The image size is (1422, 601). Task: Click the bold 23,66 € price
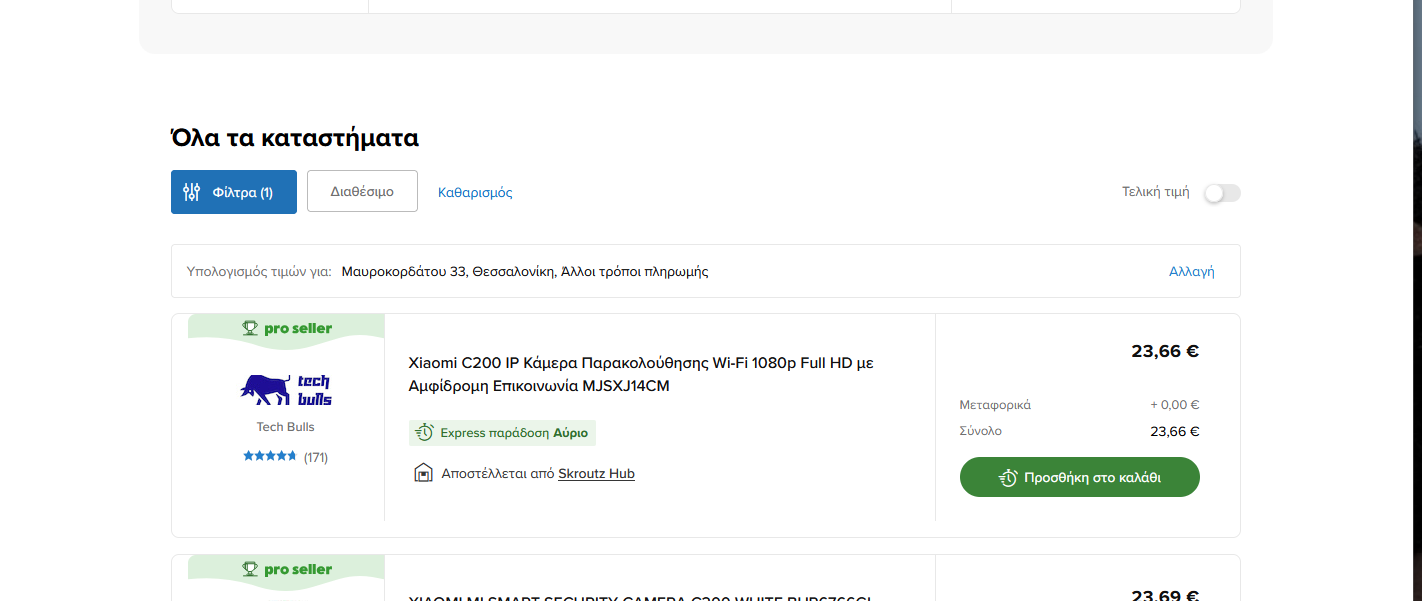pos(1165,351)
